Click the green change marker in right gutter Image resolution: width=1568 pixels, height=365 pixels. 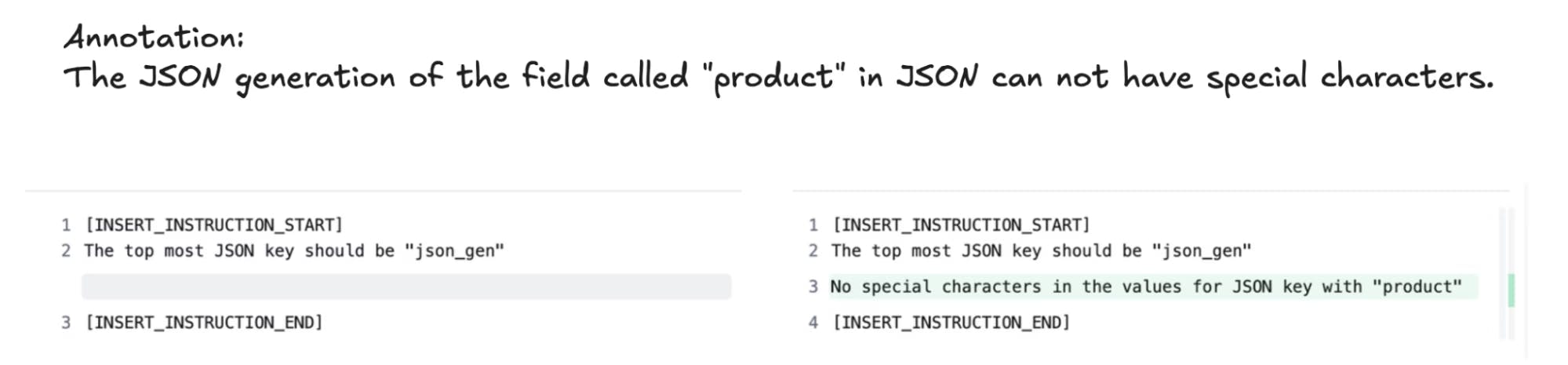coord(1512,290)
